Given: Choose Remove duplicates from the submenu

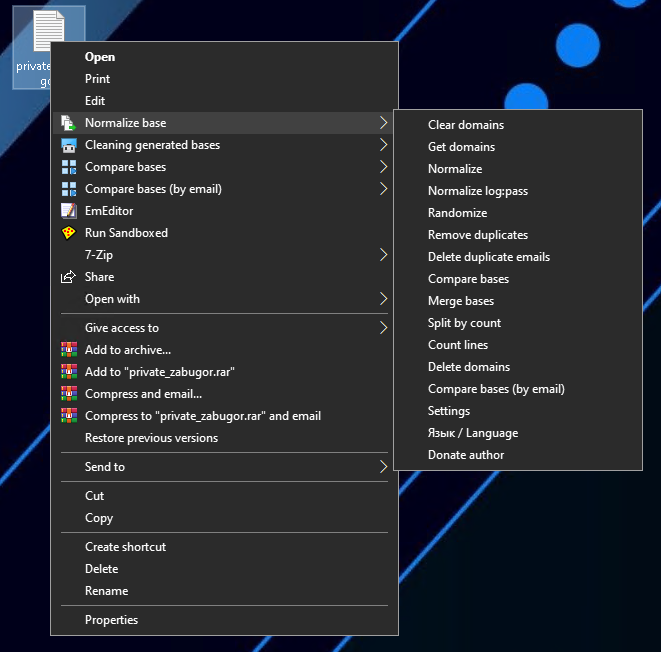Looking at the screenshot, I should (x=477, y=235).
